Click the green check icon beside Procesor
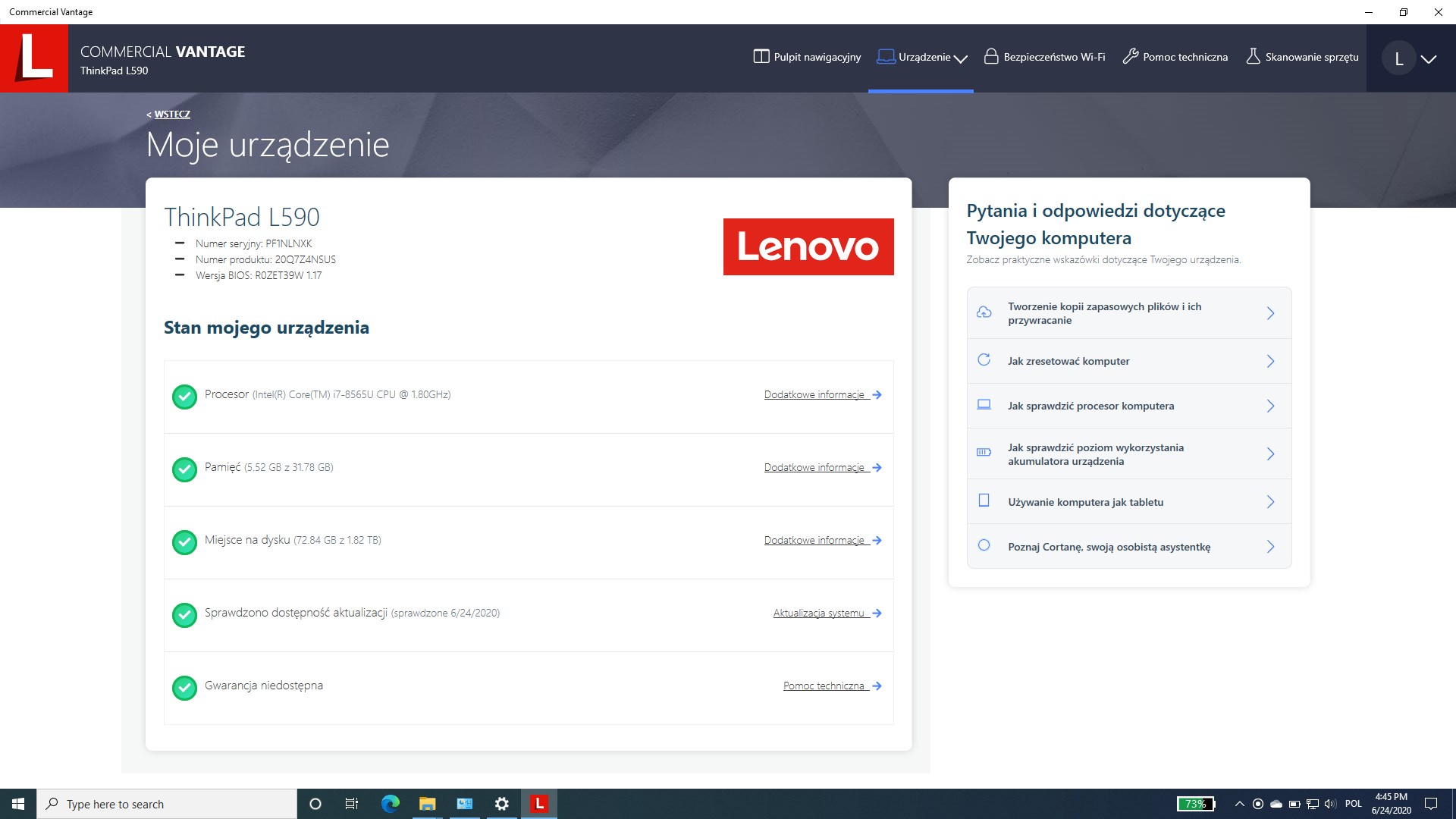The height and width of the screenshot is (819, 1456). coord(184,397)
